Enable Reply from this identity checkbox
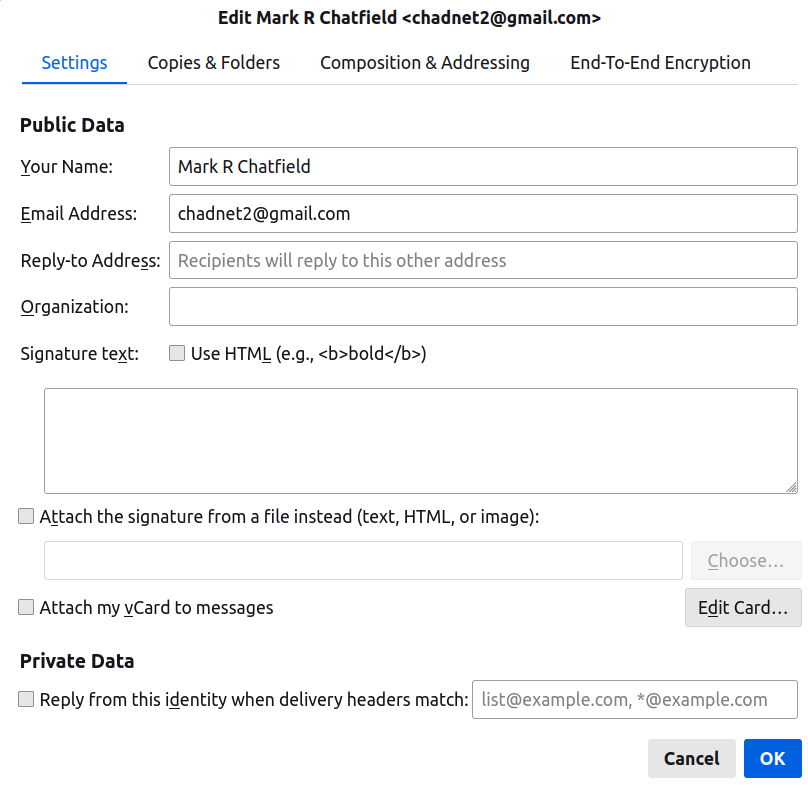808x806 pixels. (x=26, y=700)
